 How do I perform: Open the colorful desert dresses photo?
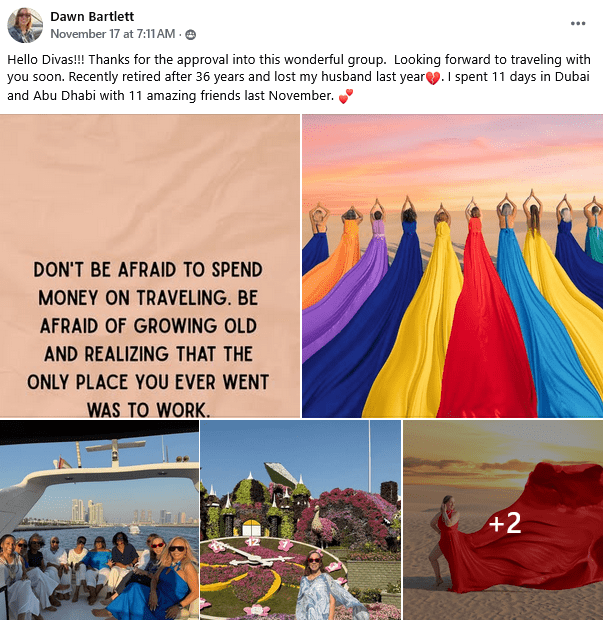[x=452, y=266]
